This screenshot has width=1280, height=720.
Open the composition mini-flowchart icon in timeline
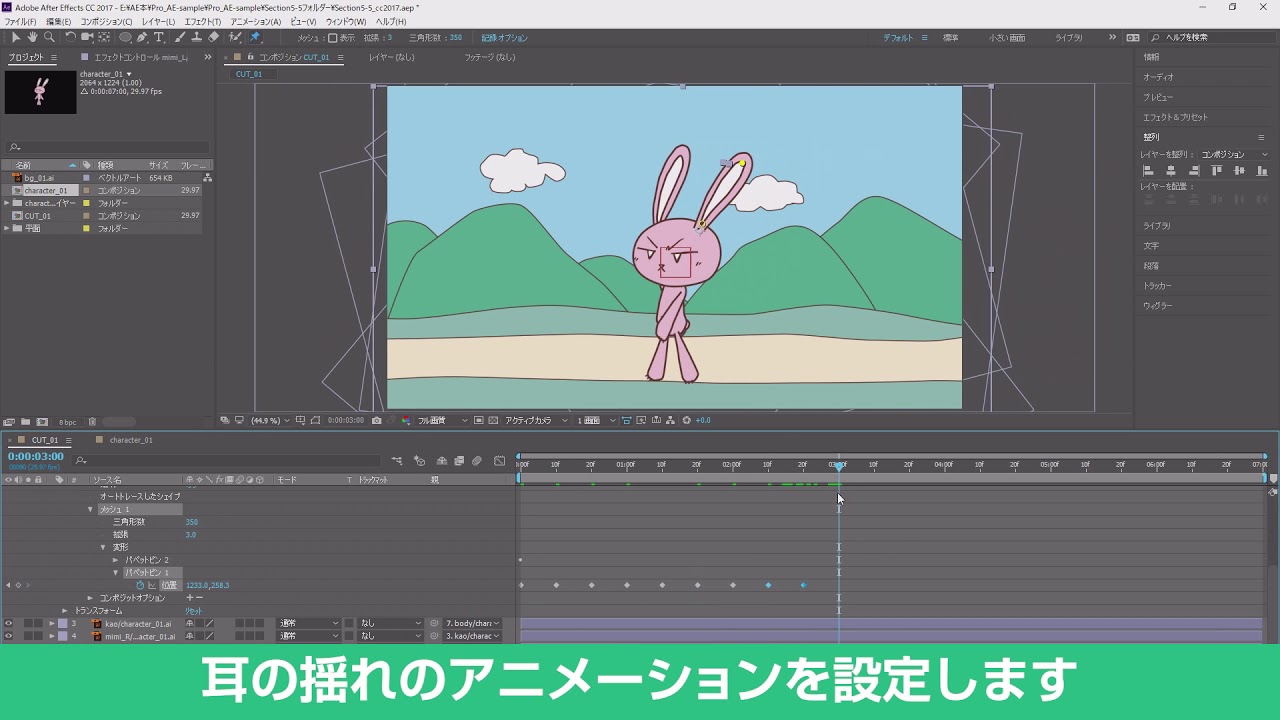tap(397, 461)
